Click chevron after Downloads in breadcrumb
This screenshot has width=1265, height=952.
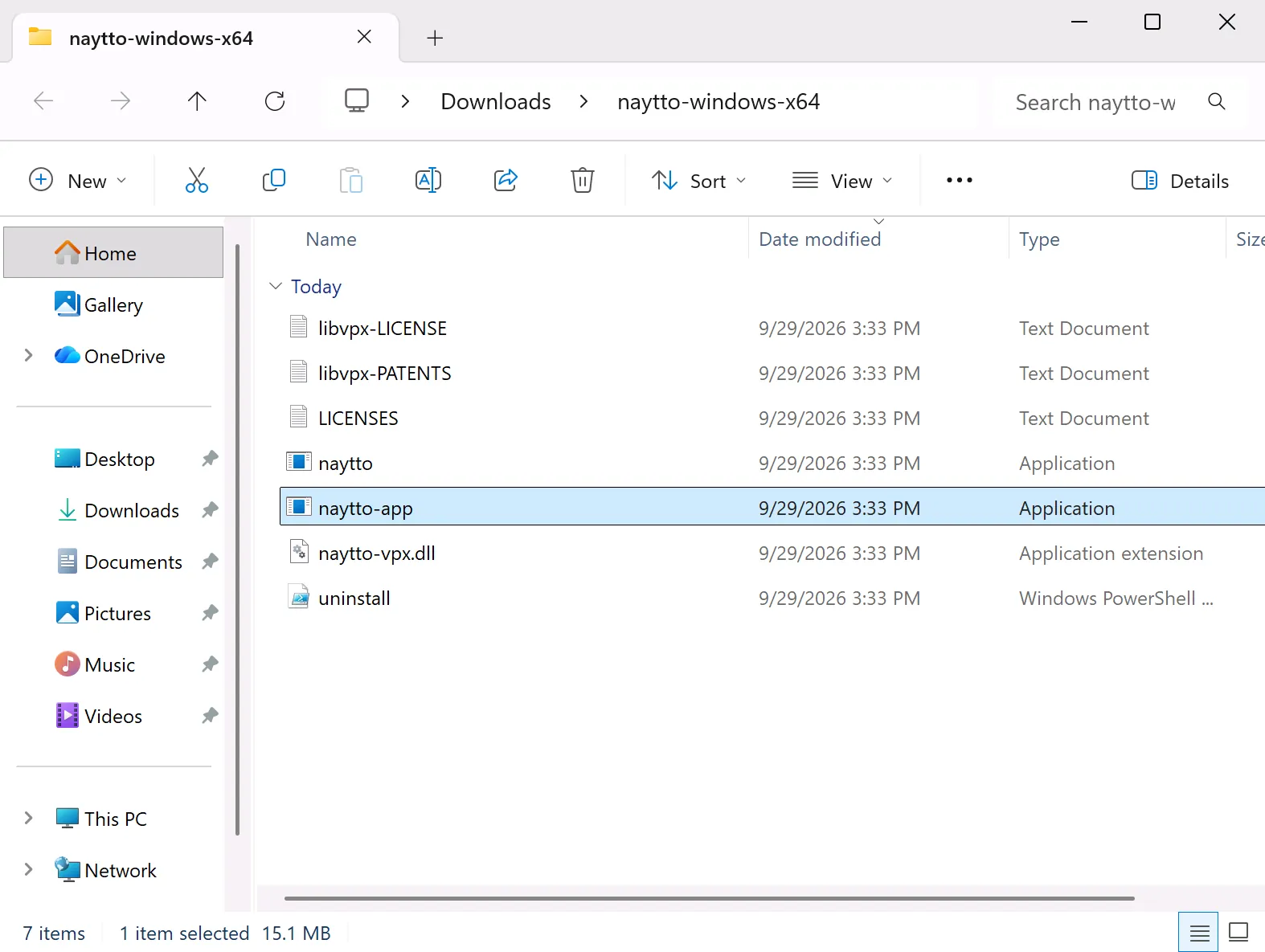584,101
